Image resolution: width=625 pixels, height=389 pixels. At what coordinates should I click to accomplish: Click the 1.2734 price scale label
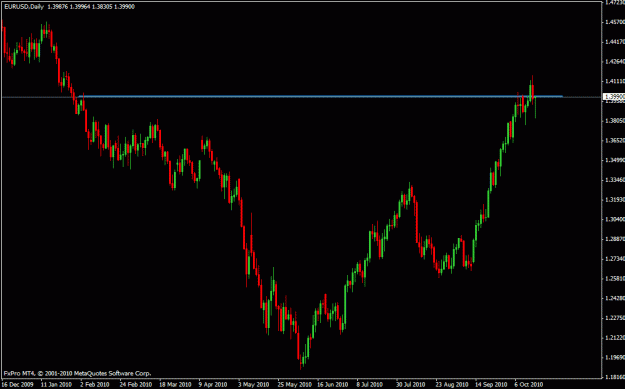tap(615, 259)
